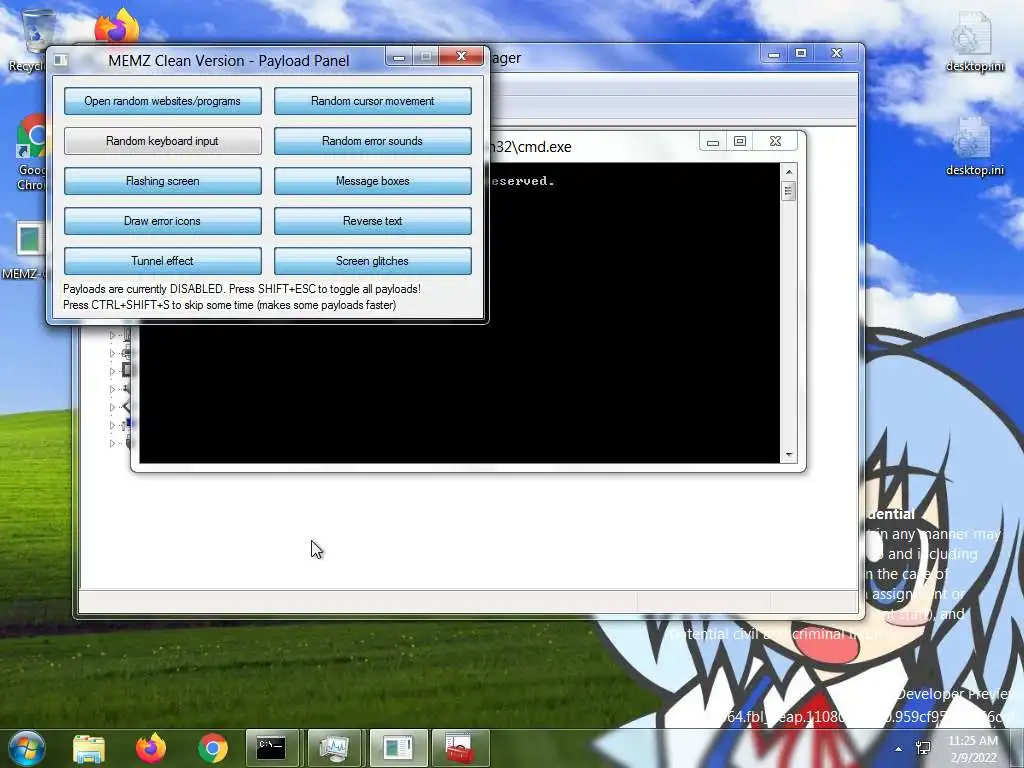Screen dimensions: 1024x768
Task: Open the network tray icon
Action: point(923,748)
